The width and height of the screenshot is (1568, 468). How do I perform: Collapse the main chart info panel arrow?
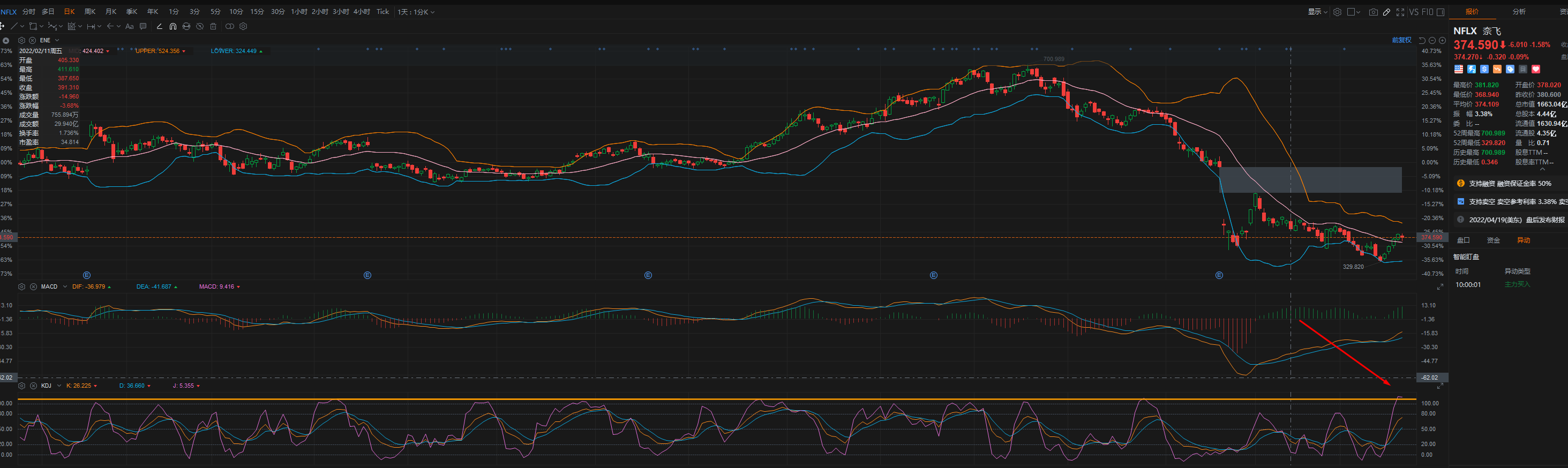[6, 41]
